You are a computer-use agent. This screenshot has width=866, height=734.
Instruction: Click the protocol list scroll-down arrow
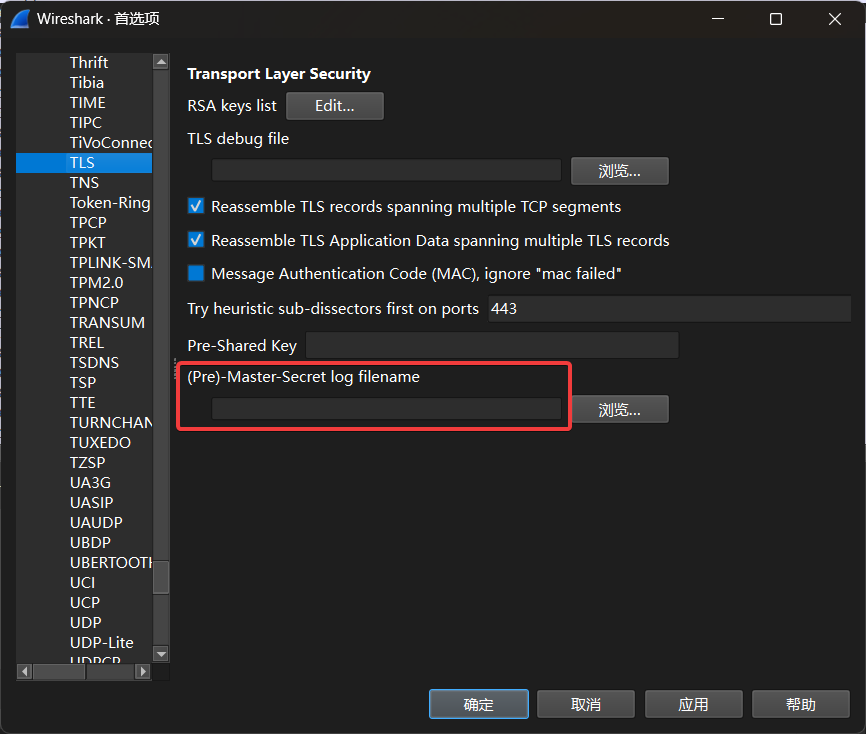point(160,654)
